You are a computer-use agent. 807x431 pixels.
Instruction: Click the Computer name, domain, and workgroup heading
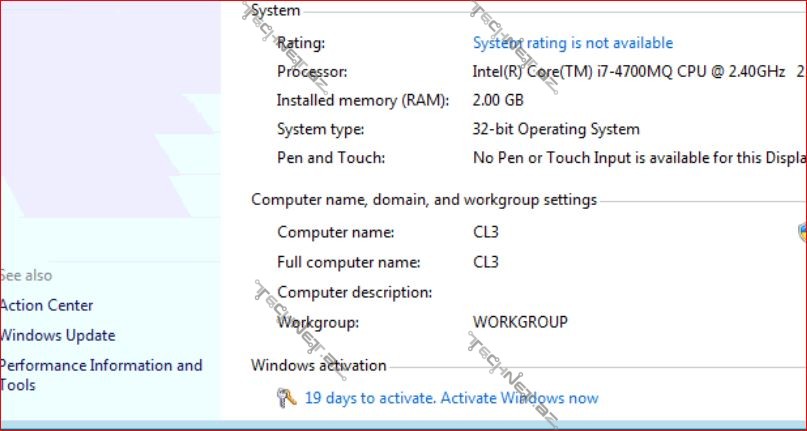click(423, 200)
